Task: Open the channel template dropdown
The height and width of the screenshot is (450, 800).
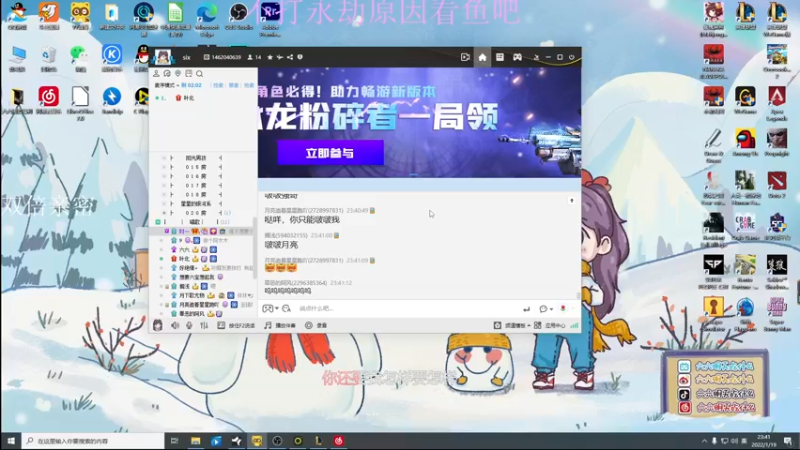Action: pyautogui.click(x=512, y=325)
